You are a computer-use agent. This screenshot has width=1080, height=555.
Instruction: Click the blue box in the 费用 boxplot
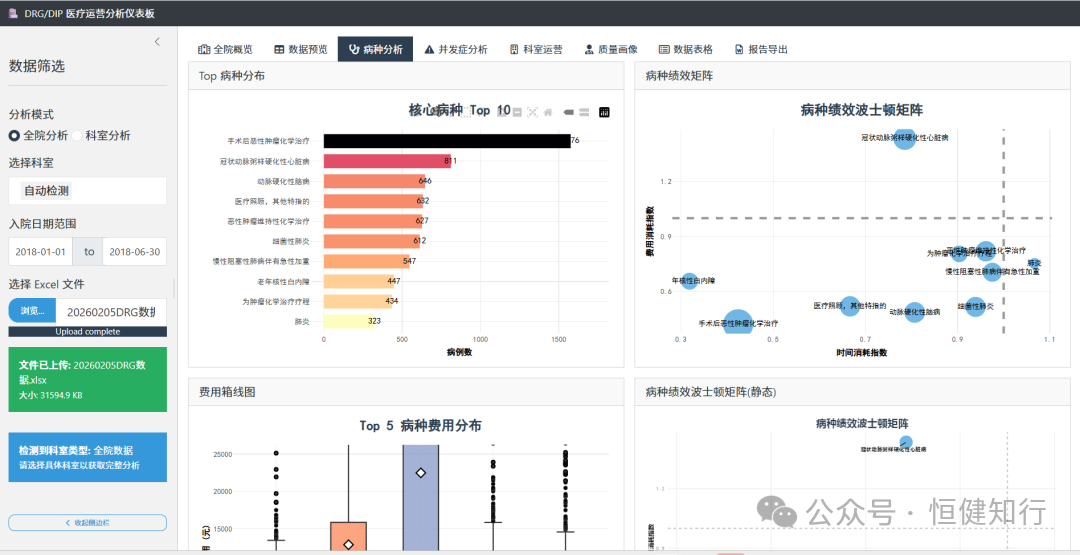point(421,497)
